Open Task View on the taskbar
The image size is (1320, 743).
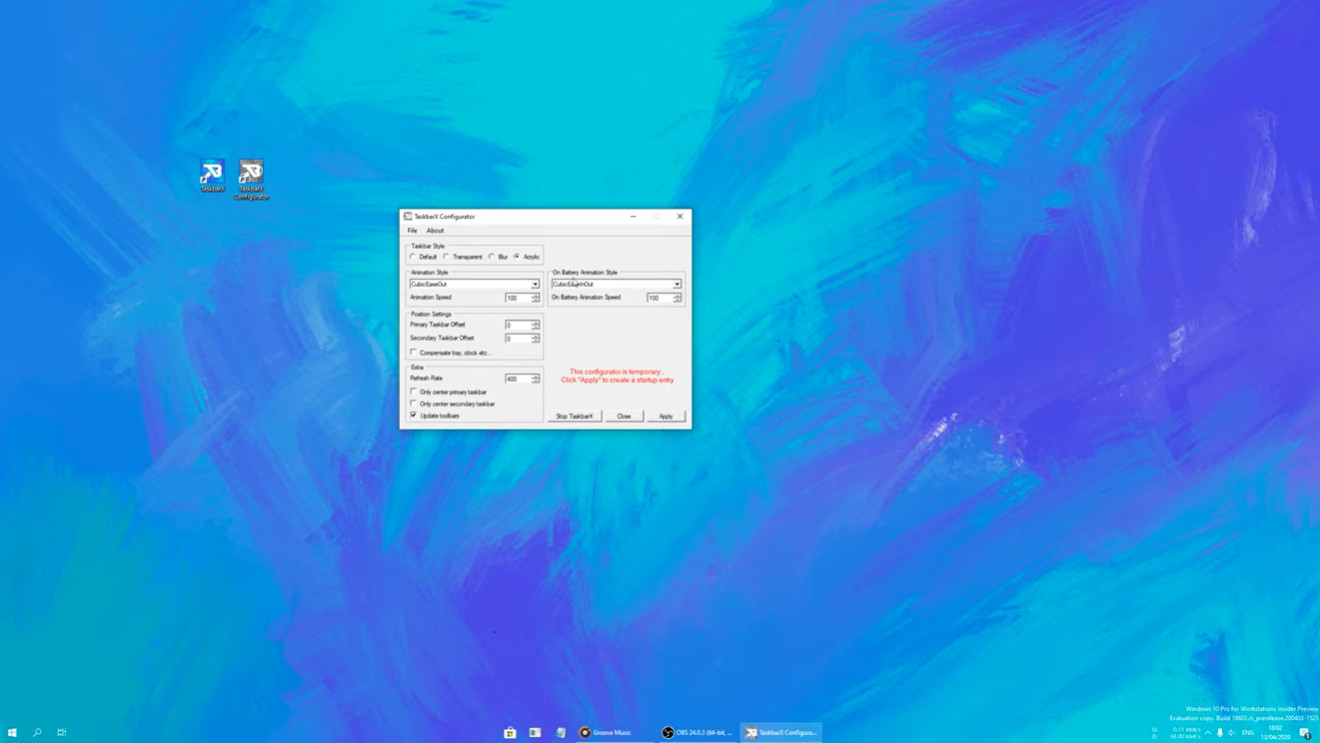(61, 732)
